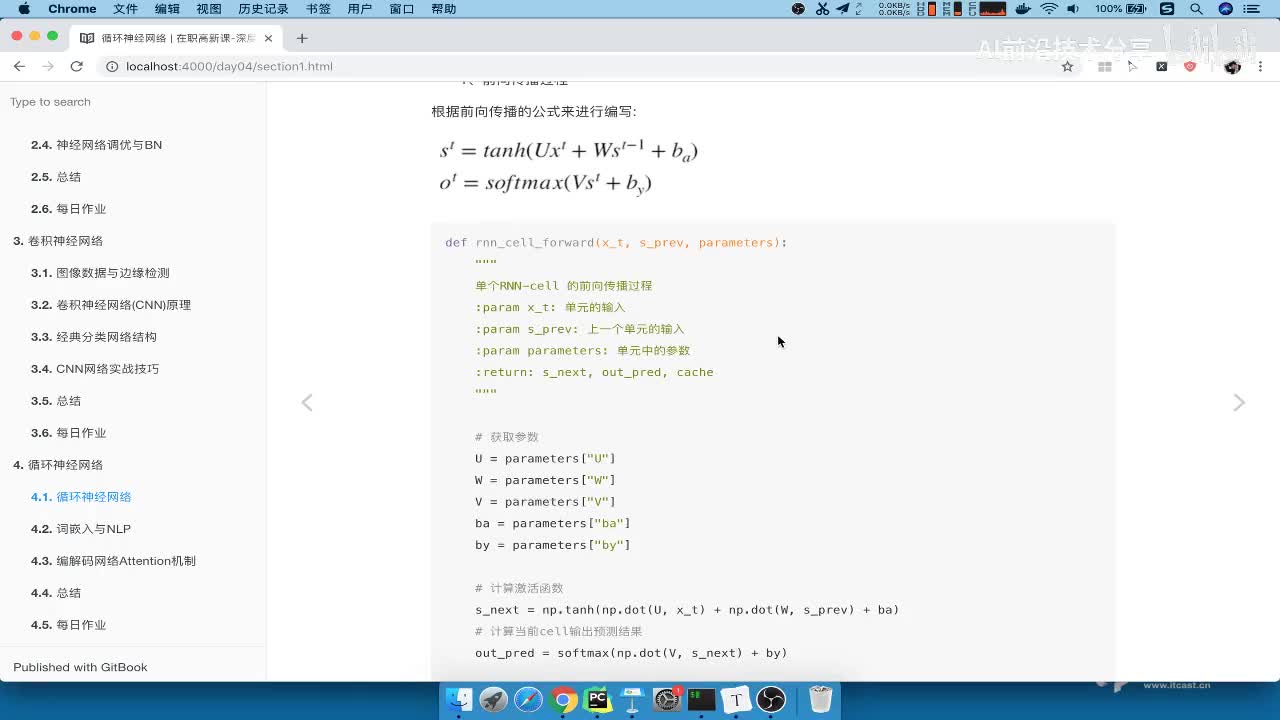The height and width of the screenshot is (720, 1280).
Task: Open OBS from the Dock
Action: tap(771, 699)
